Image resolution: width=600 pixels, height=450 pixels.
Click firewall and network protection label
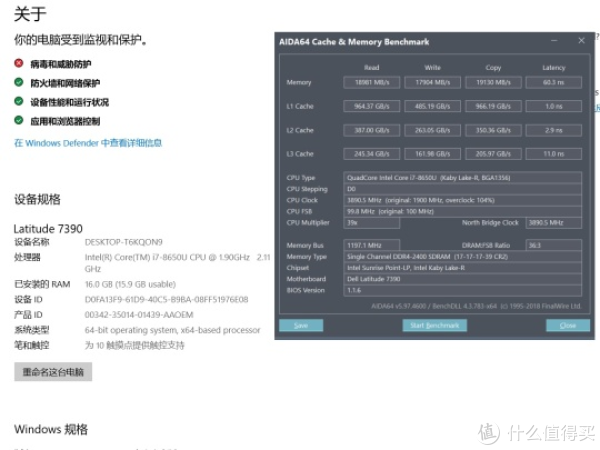65,83
